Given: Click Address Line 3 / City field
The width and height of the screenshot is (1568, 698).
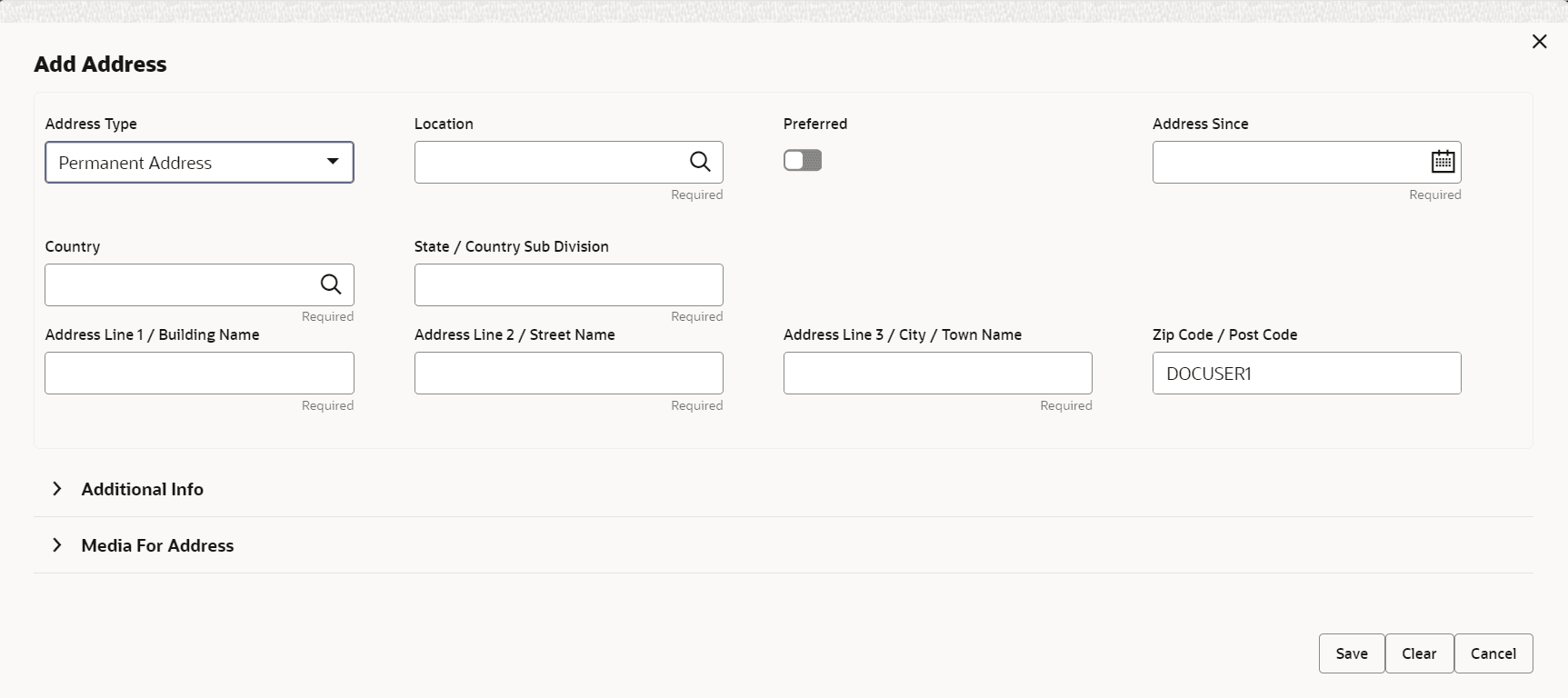Looking at the screenshot, I should pyautogui.click(x=937, y=373).
